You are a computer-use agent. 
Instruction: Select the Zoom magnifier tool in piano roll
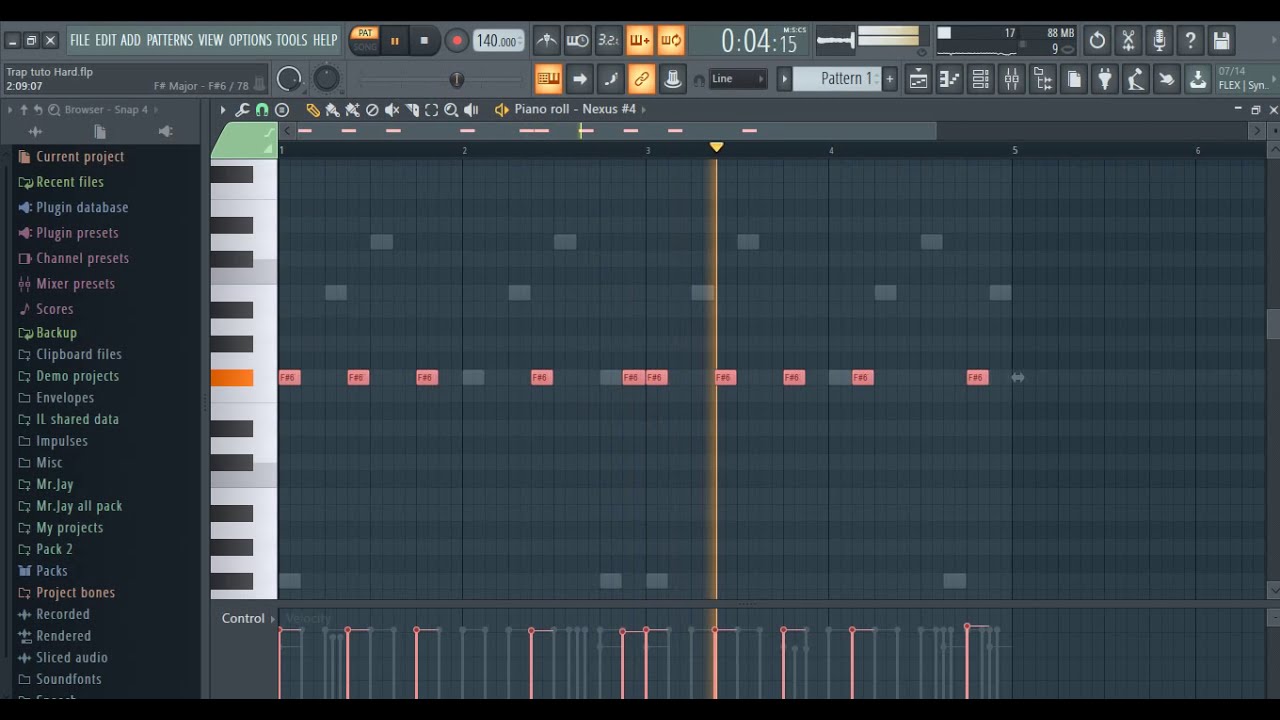451,110
